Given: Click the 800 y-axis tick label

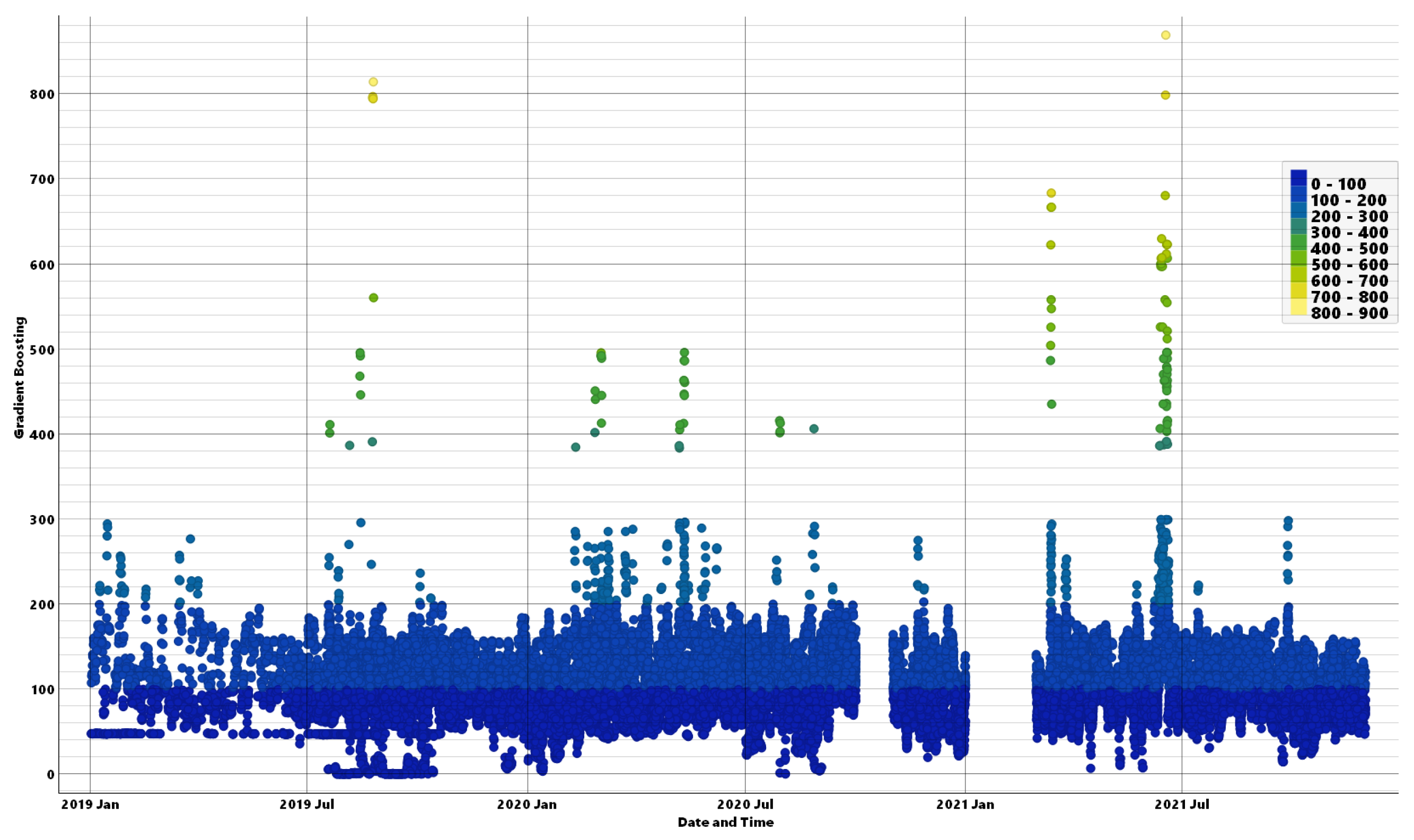Looking at the screenshot, I should coord(42,94).
